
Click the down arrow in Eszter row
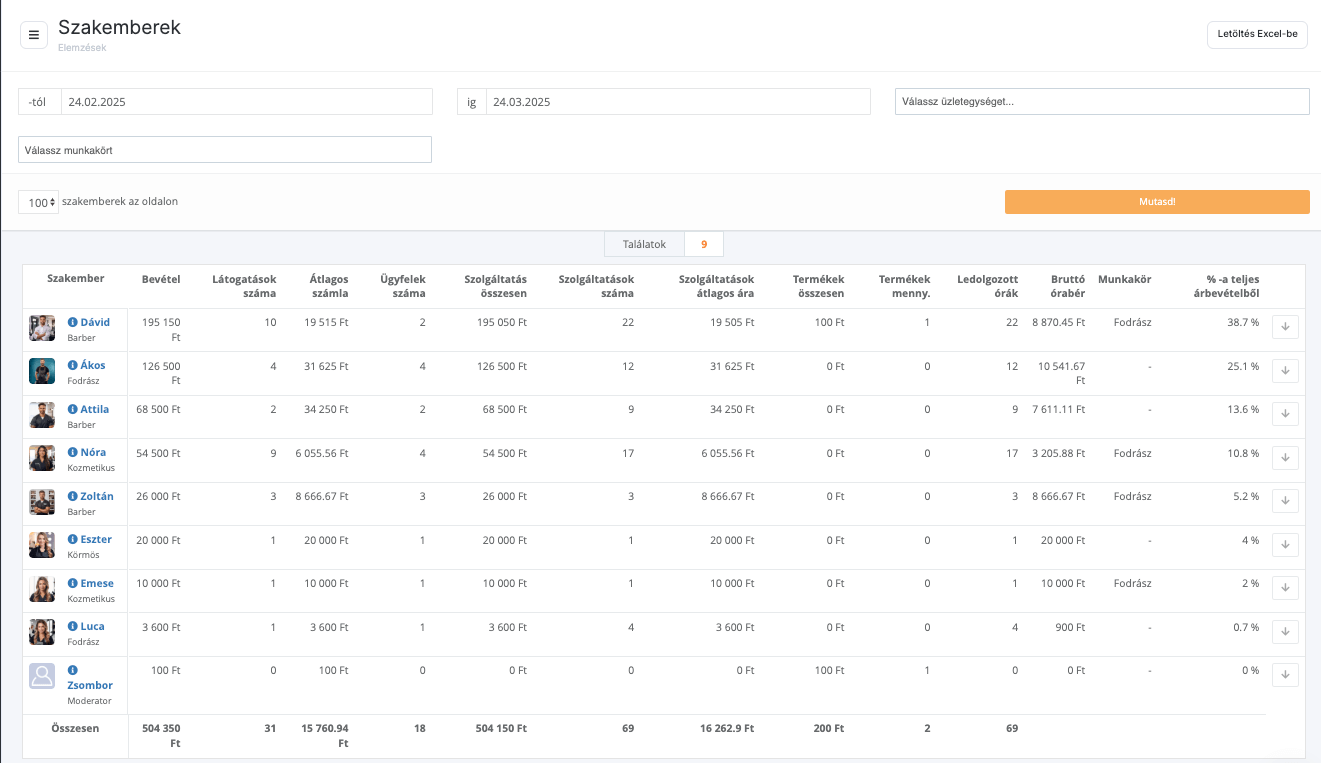click(x=1285, y=545)
